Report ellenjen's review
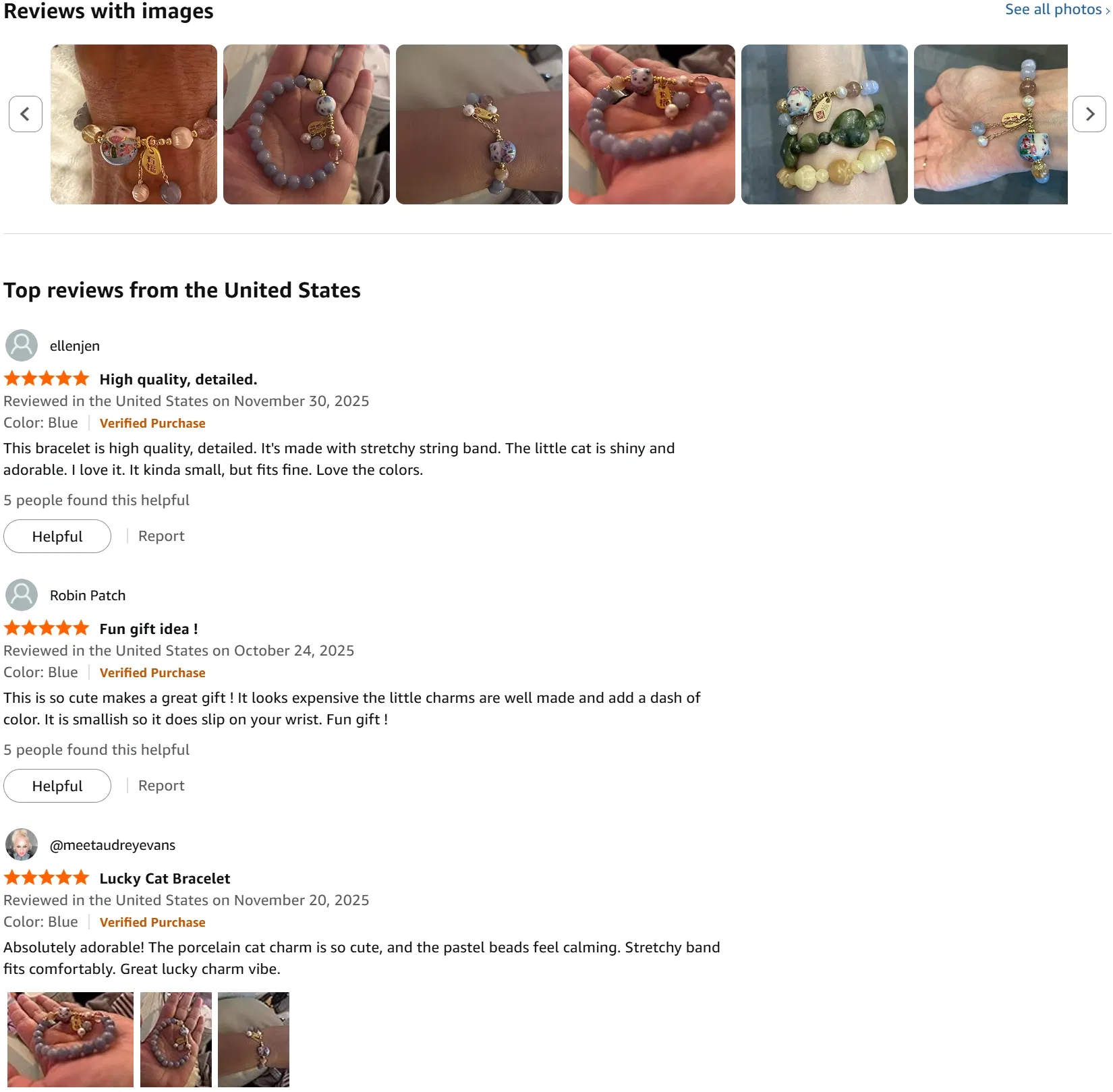The width and height of the screenshot is (1113, 1092). click(161, 536)
